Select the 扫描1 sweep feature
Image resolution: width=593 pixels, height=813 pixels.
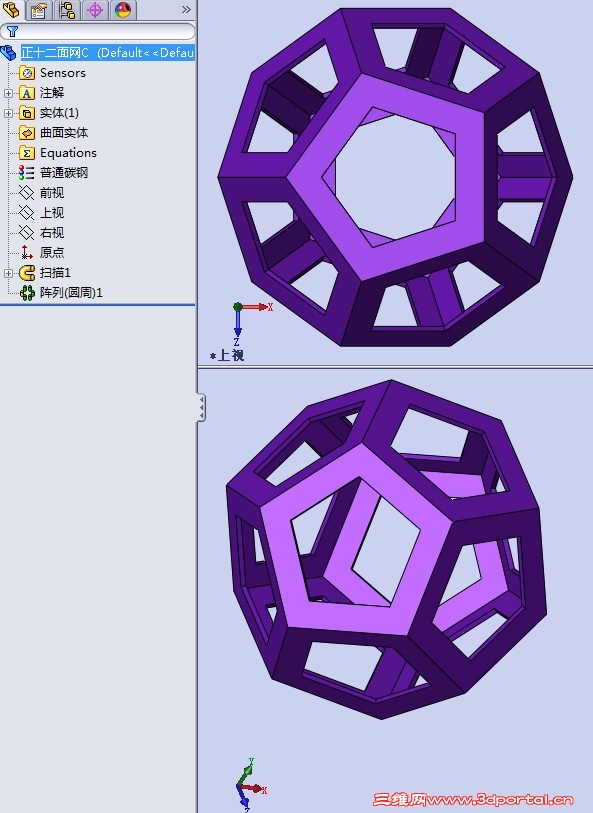55,273
